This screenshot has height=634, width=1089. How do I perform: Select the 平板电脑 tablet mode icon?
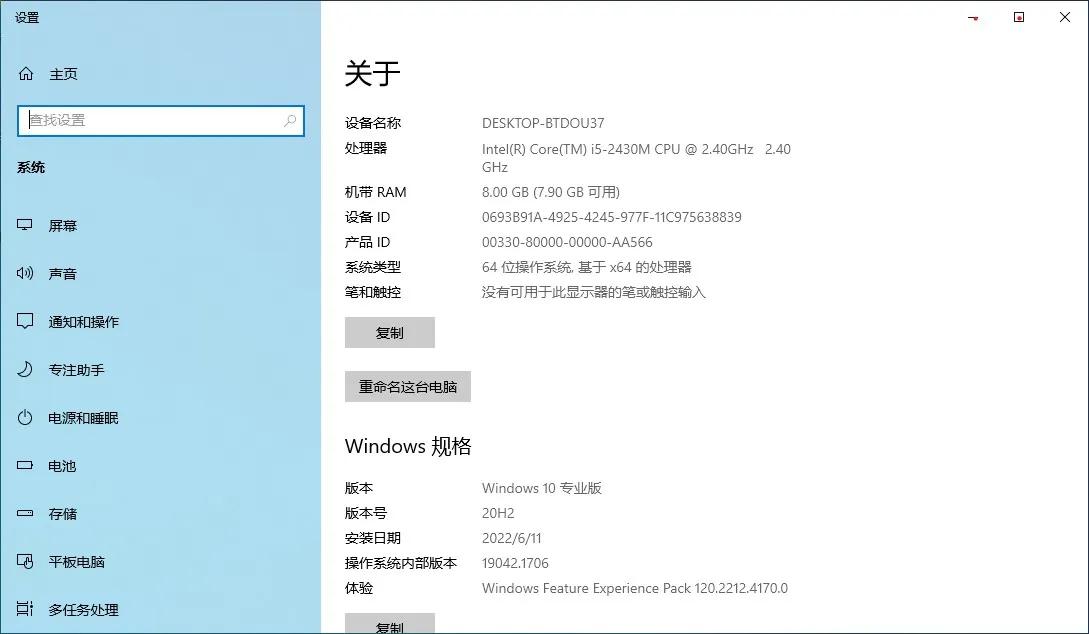[x=24, y=561]
